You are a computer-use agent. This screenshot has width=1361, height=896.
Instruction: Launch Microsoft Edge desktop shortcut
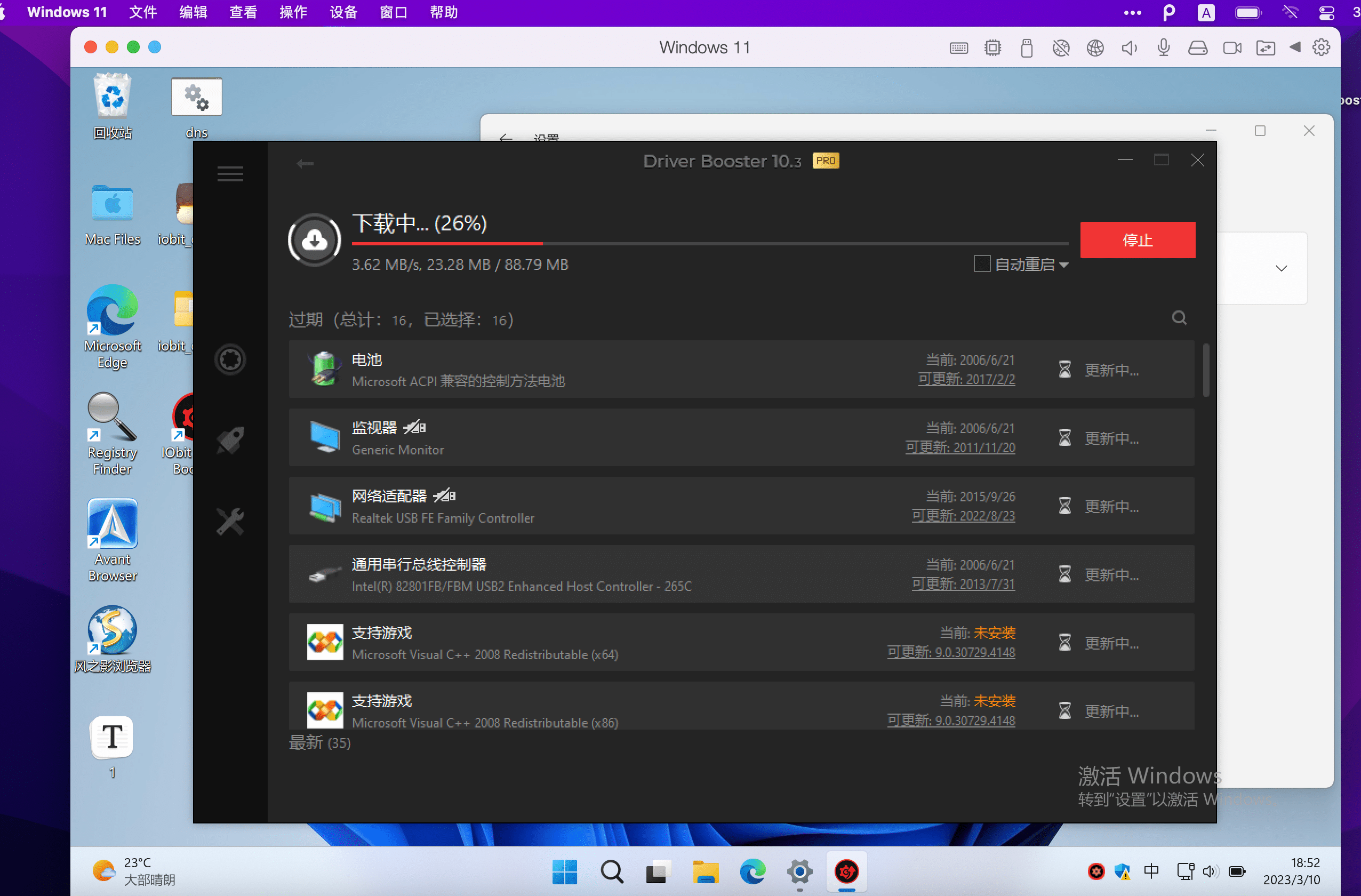point(112,327)
